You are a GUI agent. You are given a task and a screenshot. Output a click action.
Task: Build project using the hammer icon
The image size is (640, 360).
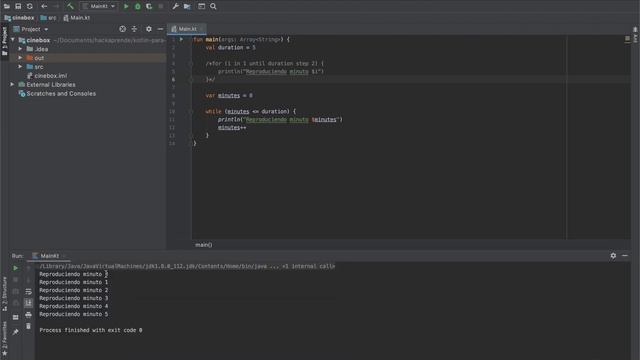(x=71, y=6)
